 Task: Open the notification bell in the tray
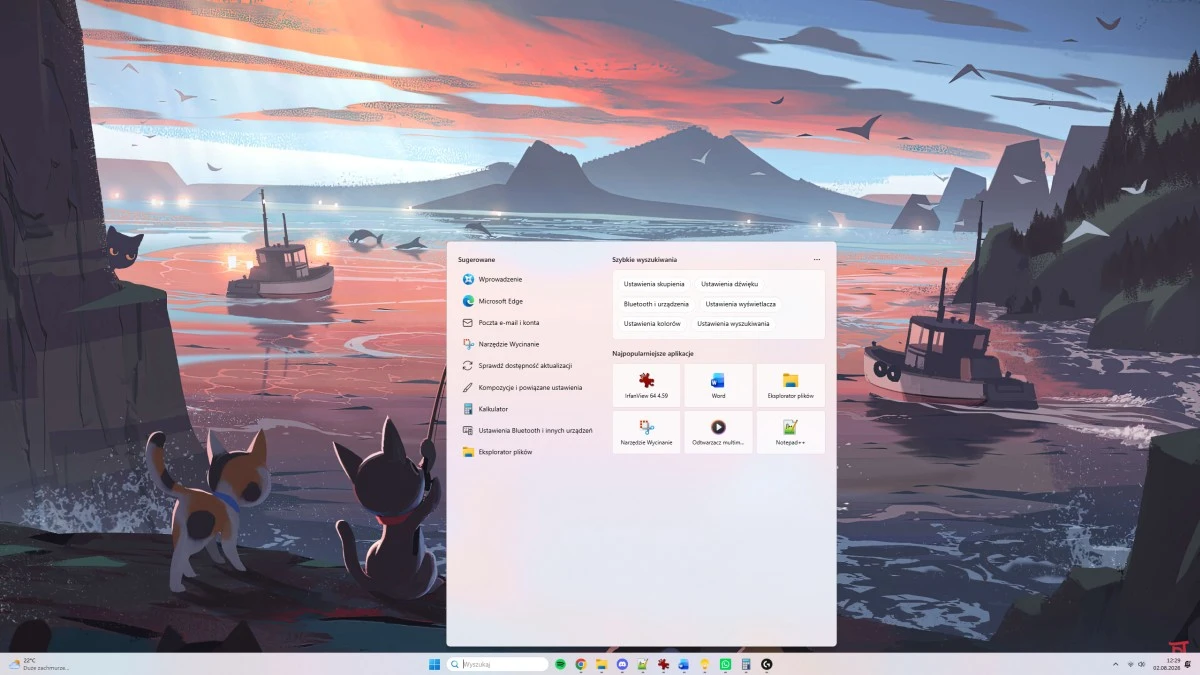[1188, 664]
